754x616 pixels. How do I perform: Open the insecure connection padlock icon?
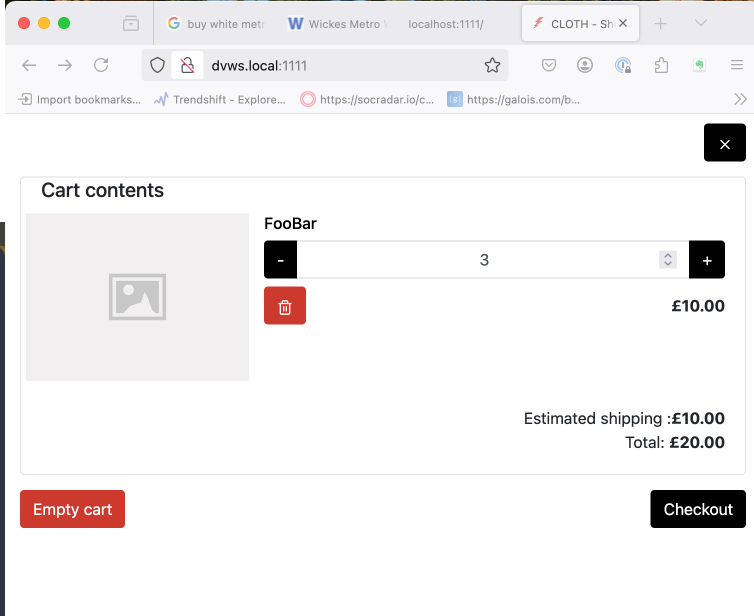(x=186, y=65)
